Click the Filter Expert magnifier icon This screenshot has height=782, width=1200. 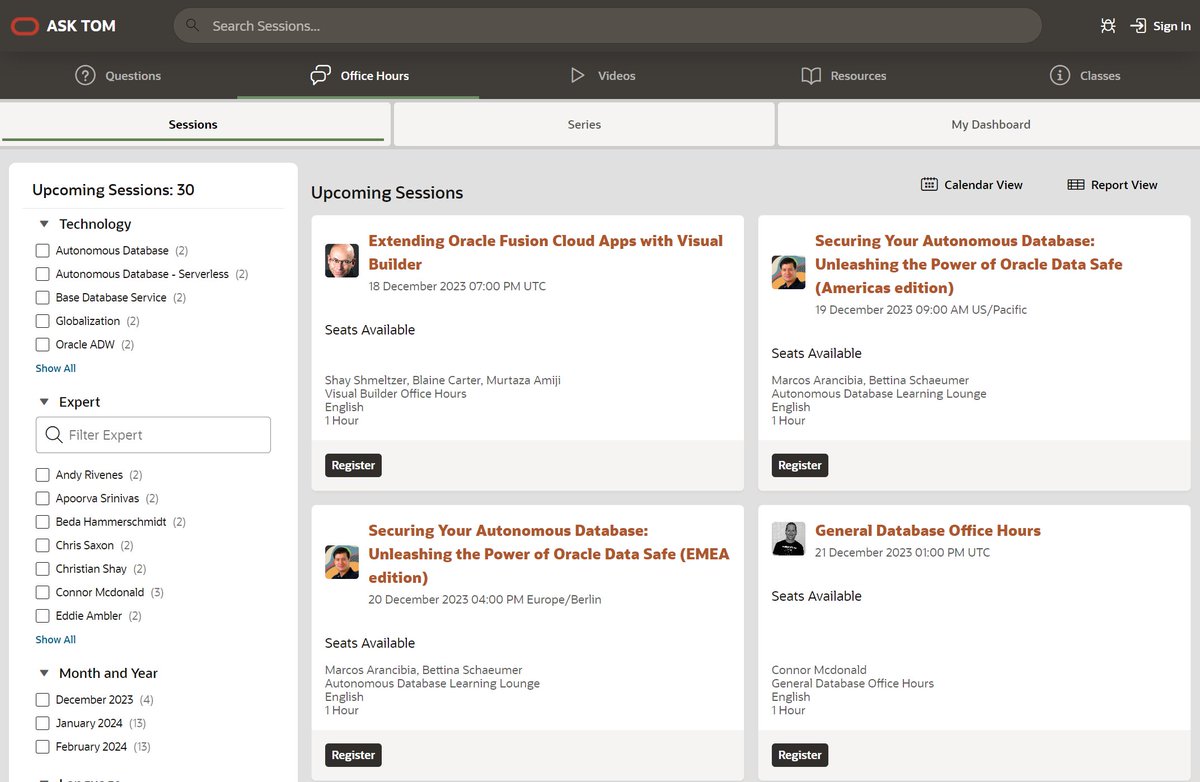(54, 435)
